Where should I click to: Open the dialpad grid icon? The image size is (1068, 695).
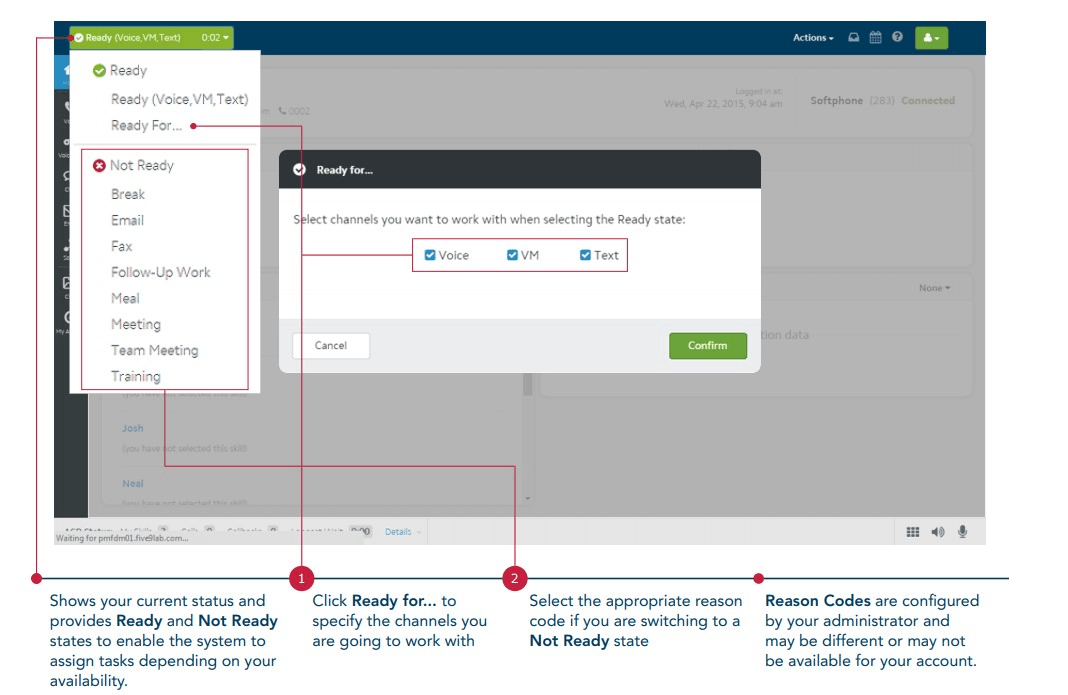913,532
